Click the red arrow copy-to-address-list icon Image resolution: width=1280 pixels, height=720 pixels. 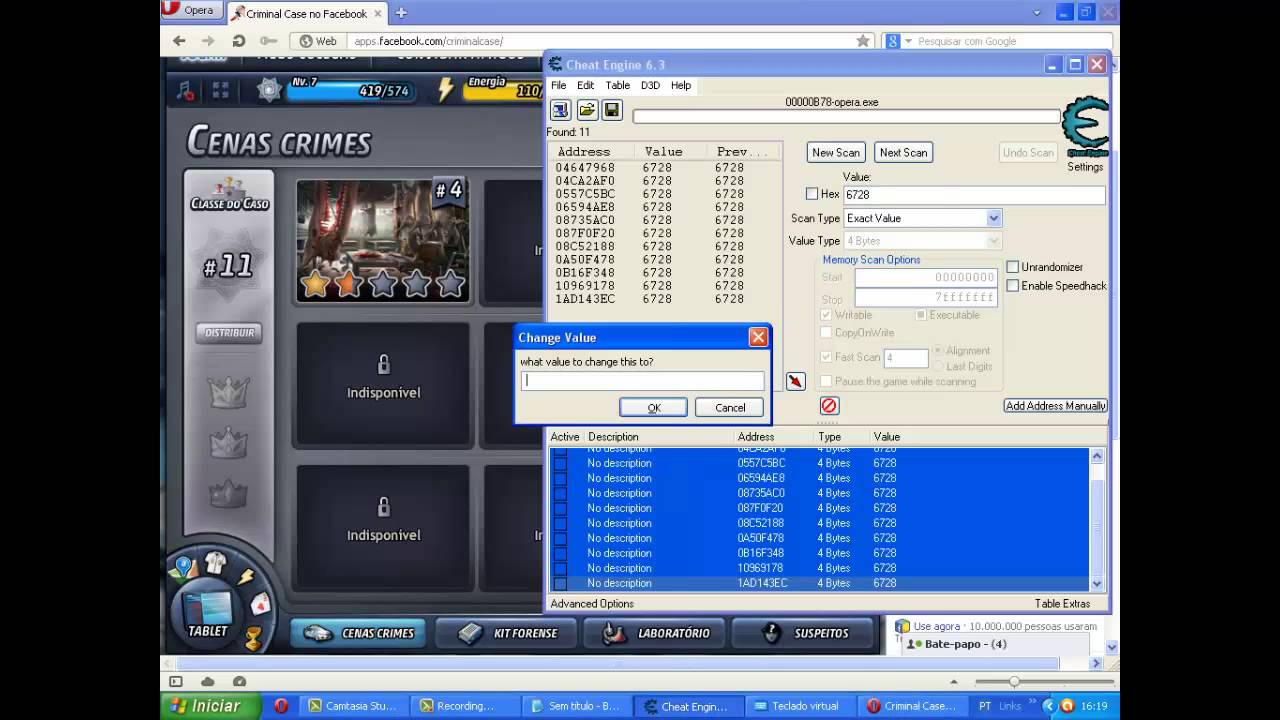(795, 381)
